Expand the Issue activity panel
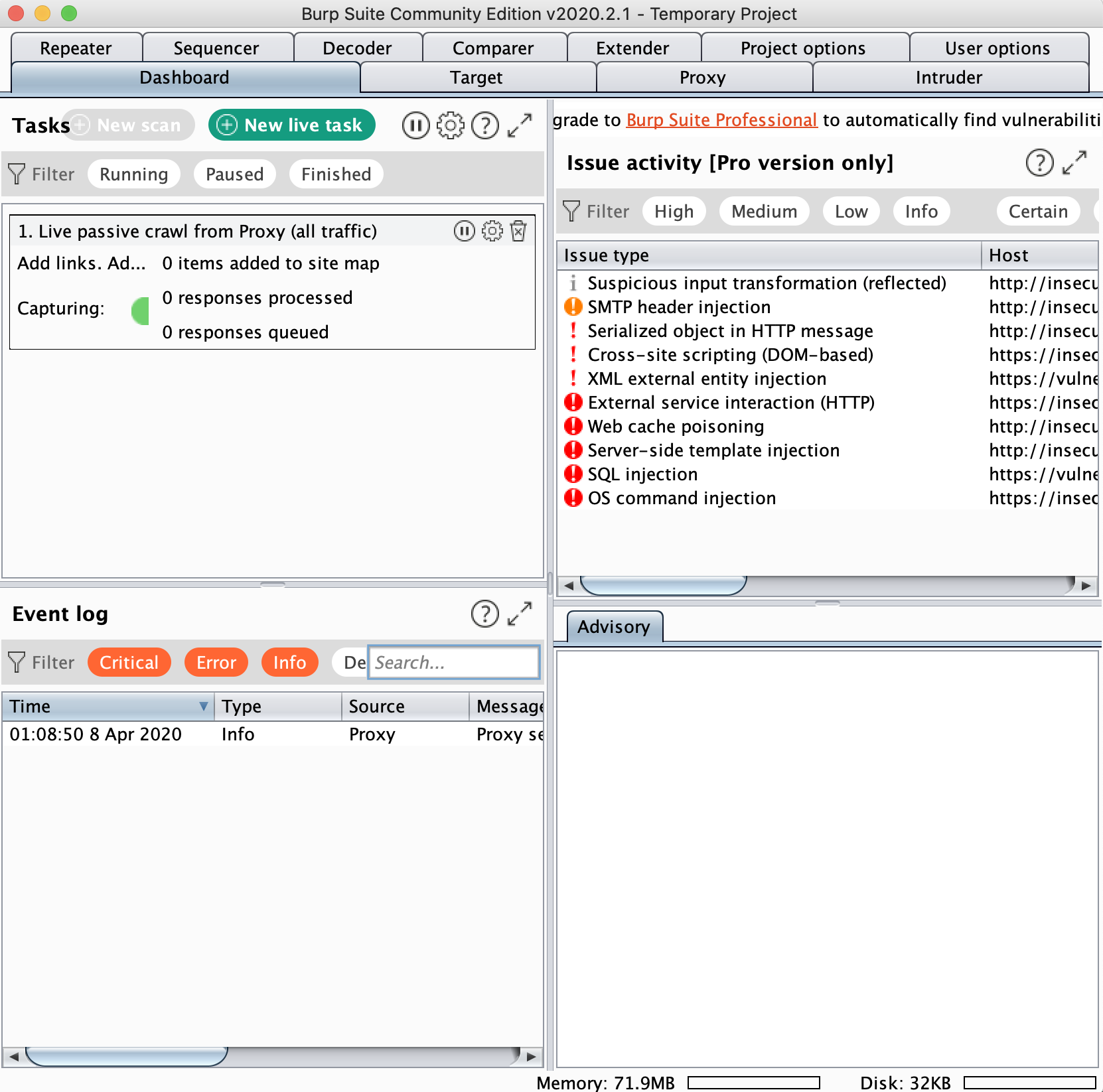The width and height of the screenshot is (1103, 1092). tap(1074, 163)
